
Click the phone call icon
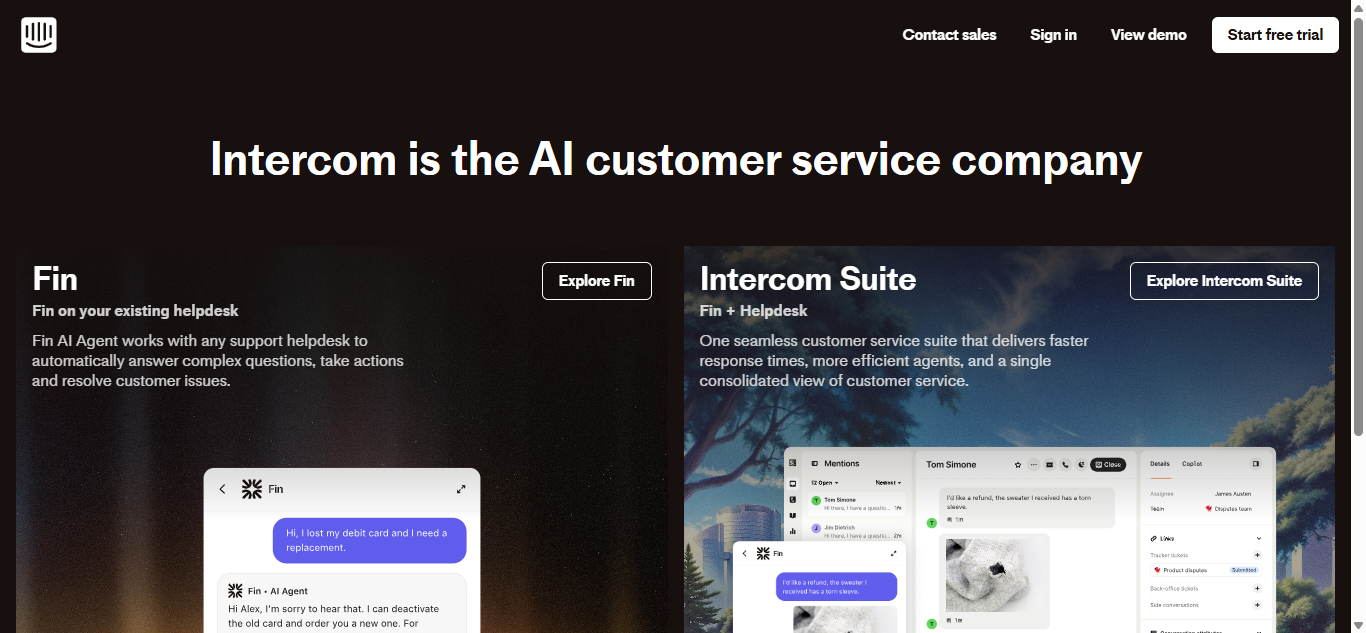tap(1065, 464)
